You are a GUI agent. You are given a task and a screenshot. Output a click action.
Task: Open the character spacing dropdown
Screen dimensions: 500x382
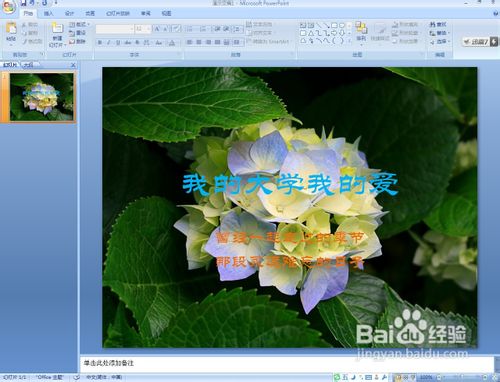(147, 43)
